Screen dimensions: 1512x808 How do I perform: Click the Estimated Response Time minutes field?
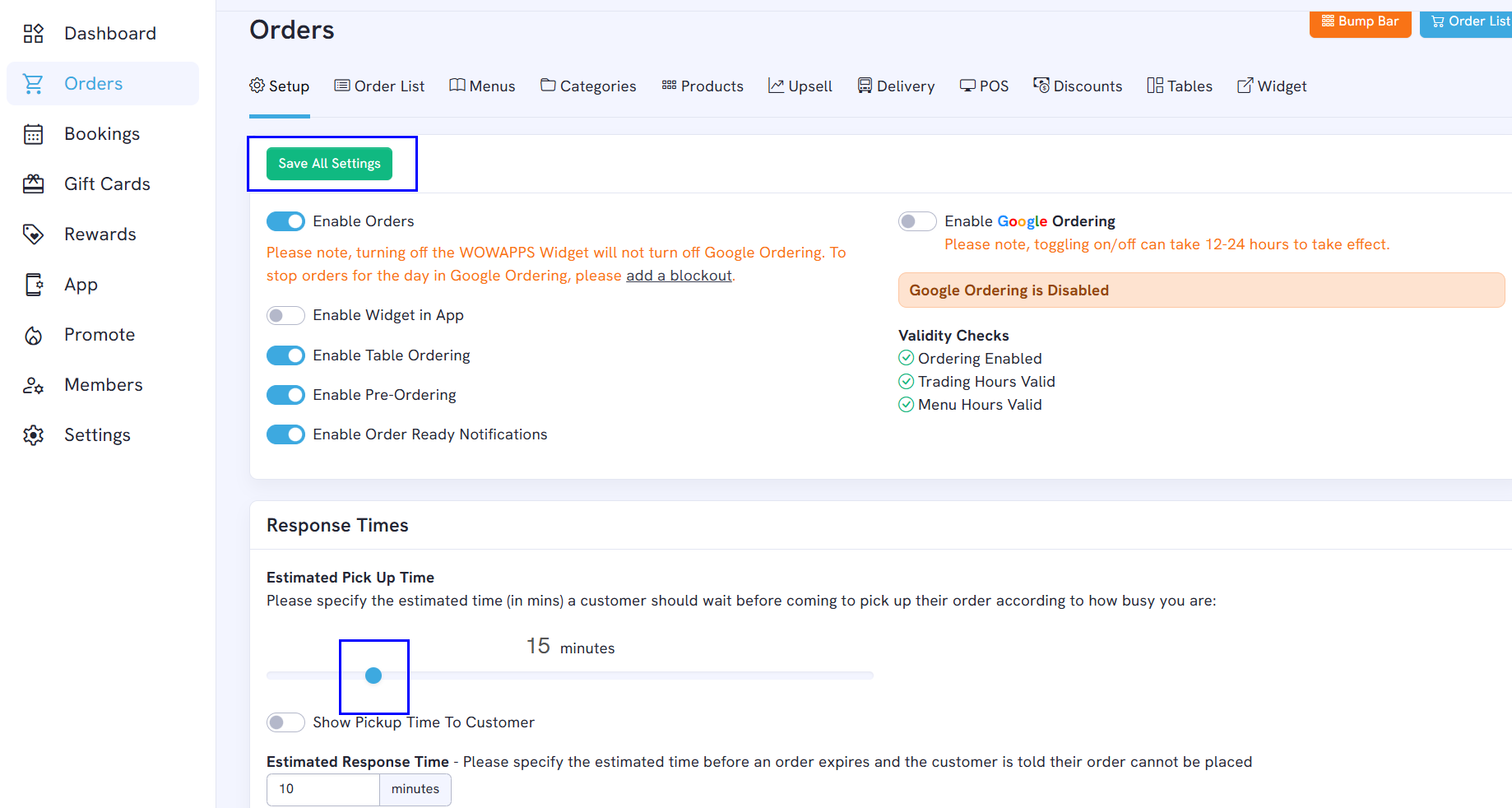[x=322, y=789]
